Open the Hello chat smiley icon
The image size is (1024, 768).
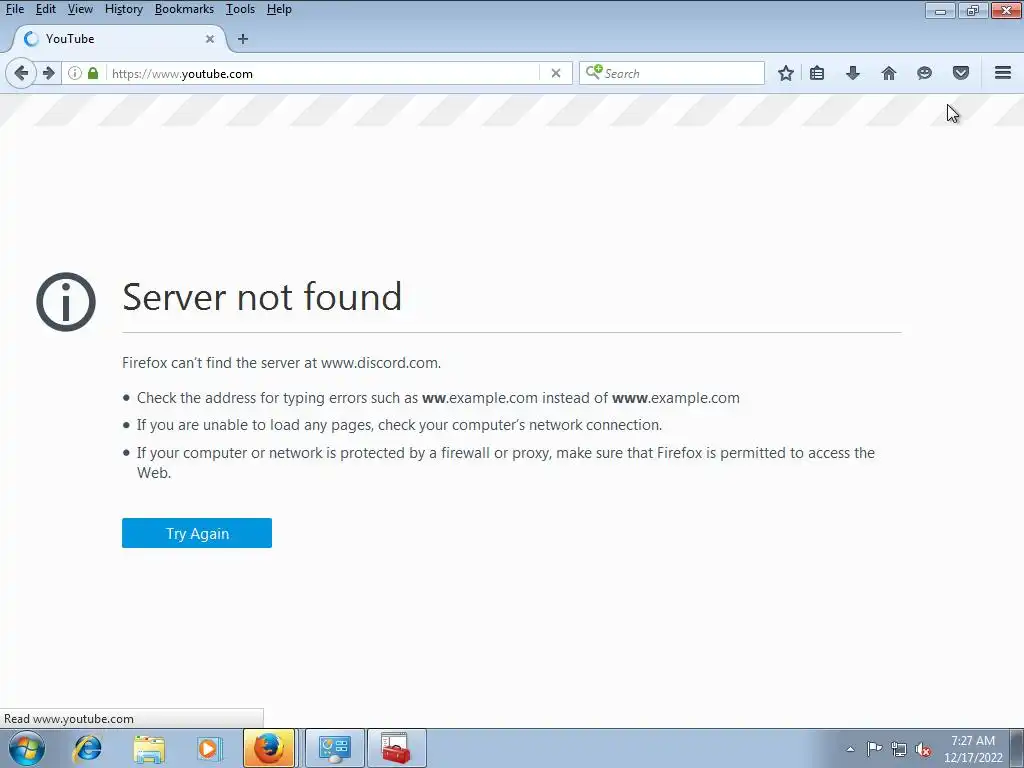point(924,73)
